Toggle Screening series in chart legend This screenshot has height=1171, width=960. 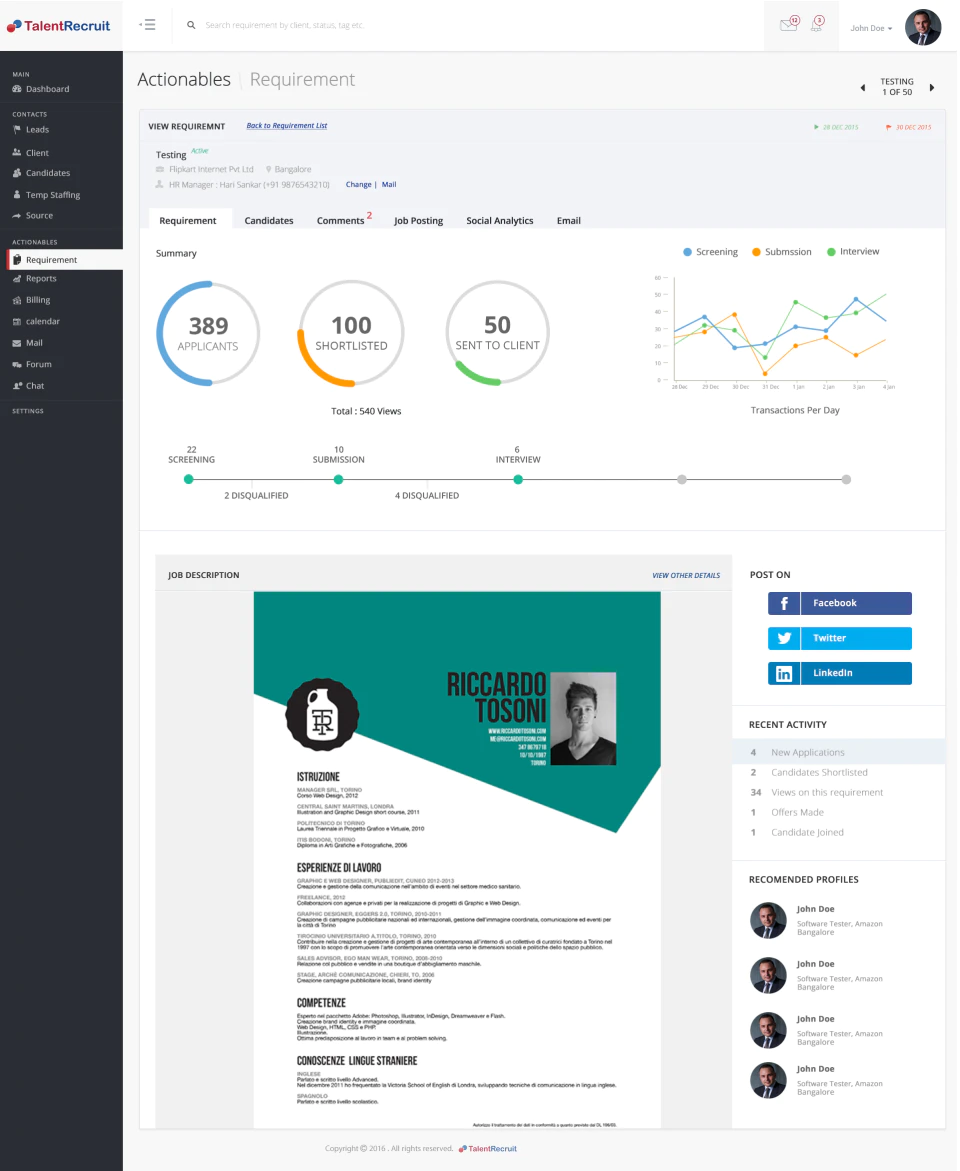(x=711, y=252)
